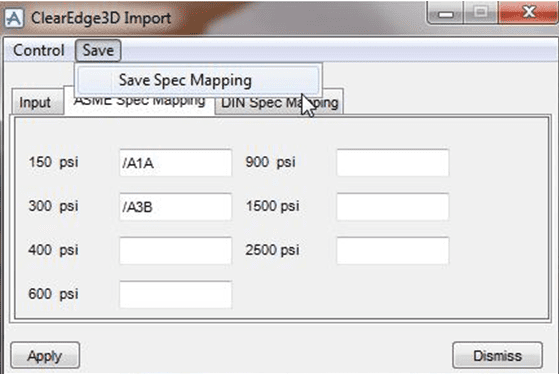Click the ClearEdge3D app icon in title bar
The height and width of the screenshot is (374, 559).
(x=14, y=18)
